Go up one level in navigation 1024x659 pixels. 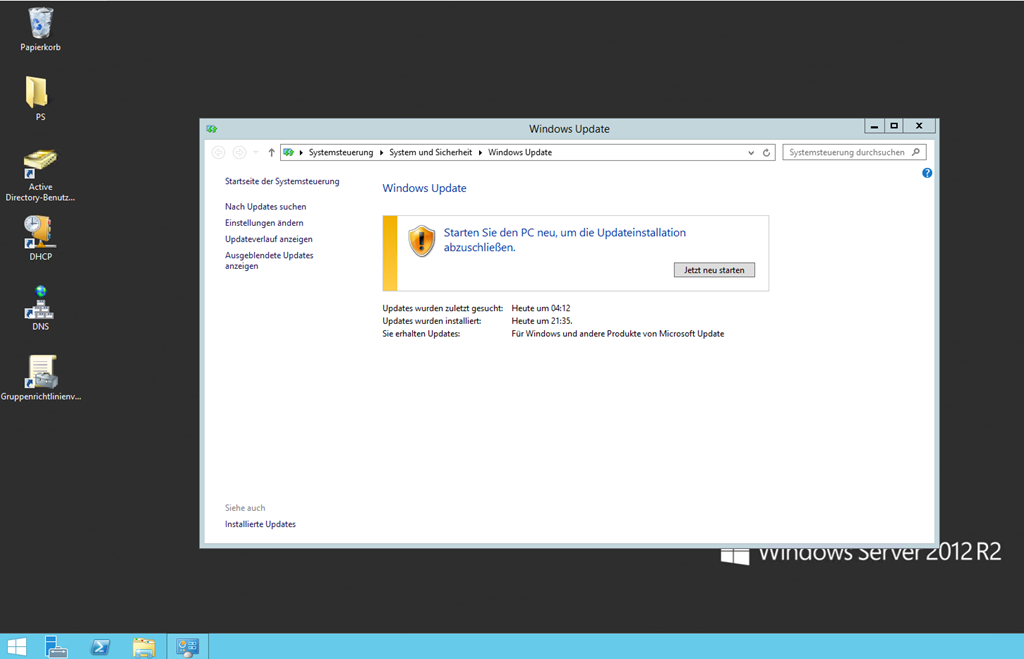271,153
